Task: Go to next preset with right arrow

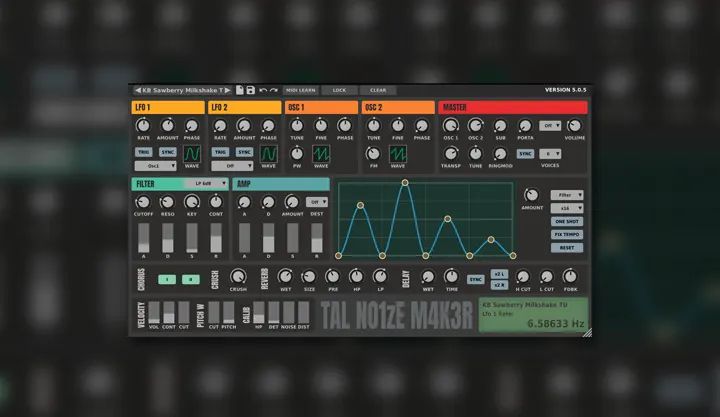Action: point(227,90)
